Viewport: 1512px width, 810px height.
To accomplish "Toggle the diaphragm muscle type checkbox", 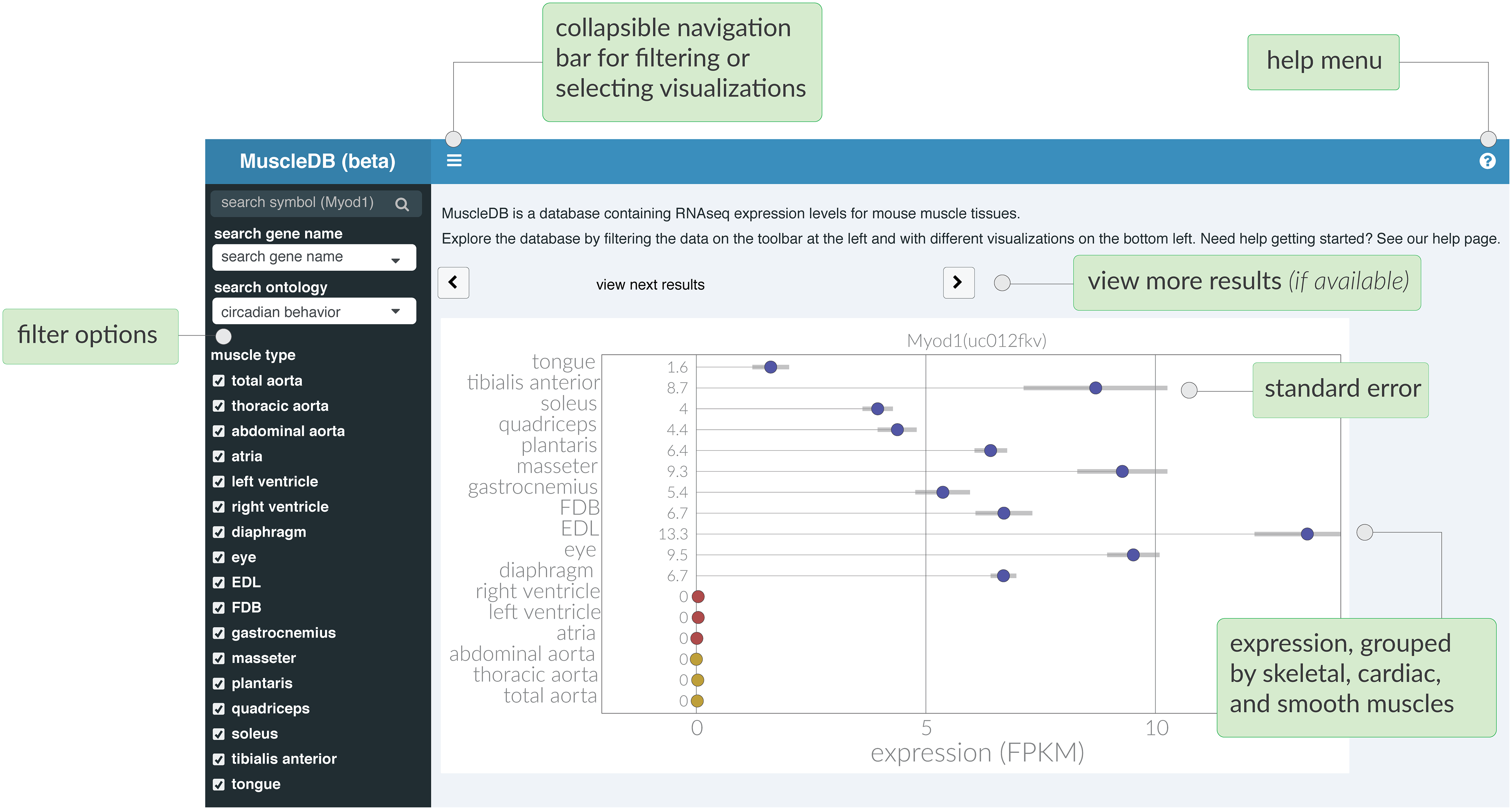I will click(x=219, y=532).
